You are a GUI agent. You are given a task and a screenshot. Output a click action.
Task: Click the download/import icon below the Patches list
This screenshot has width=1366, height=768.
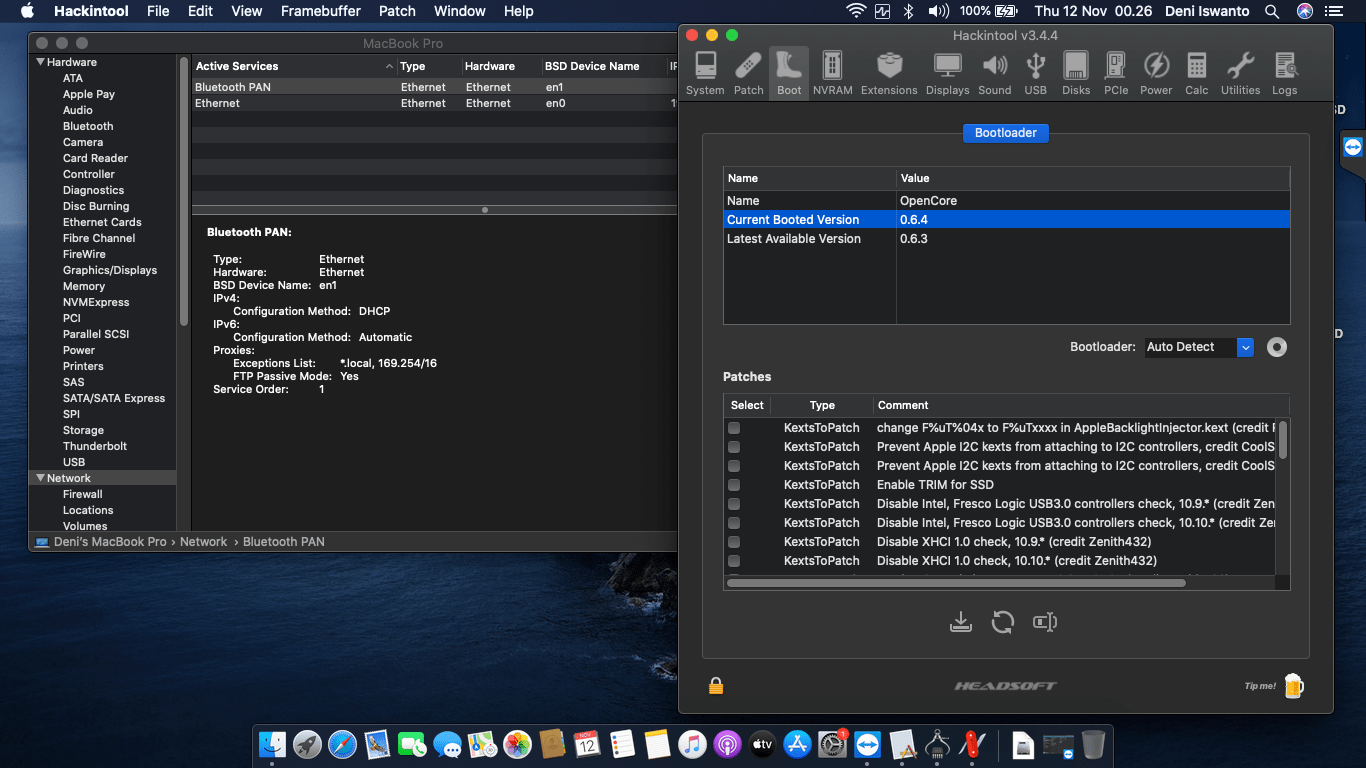pyautogui.click(x=960, y=622)
